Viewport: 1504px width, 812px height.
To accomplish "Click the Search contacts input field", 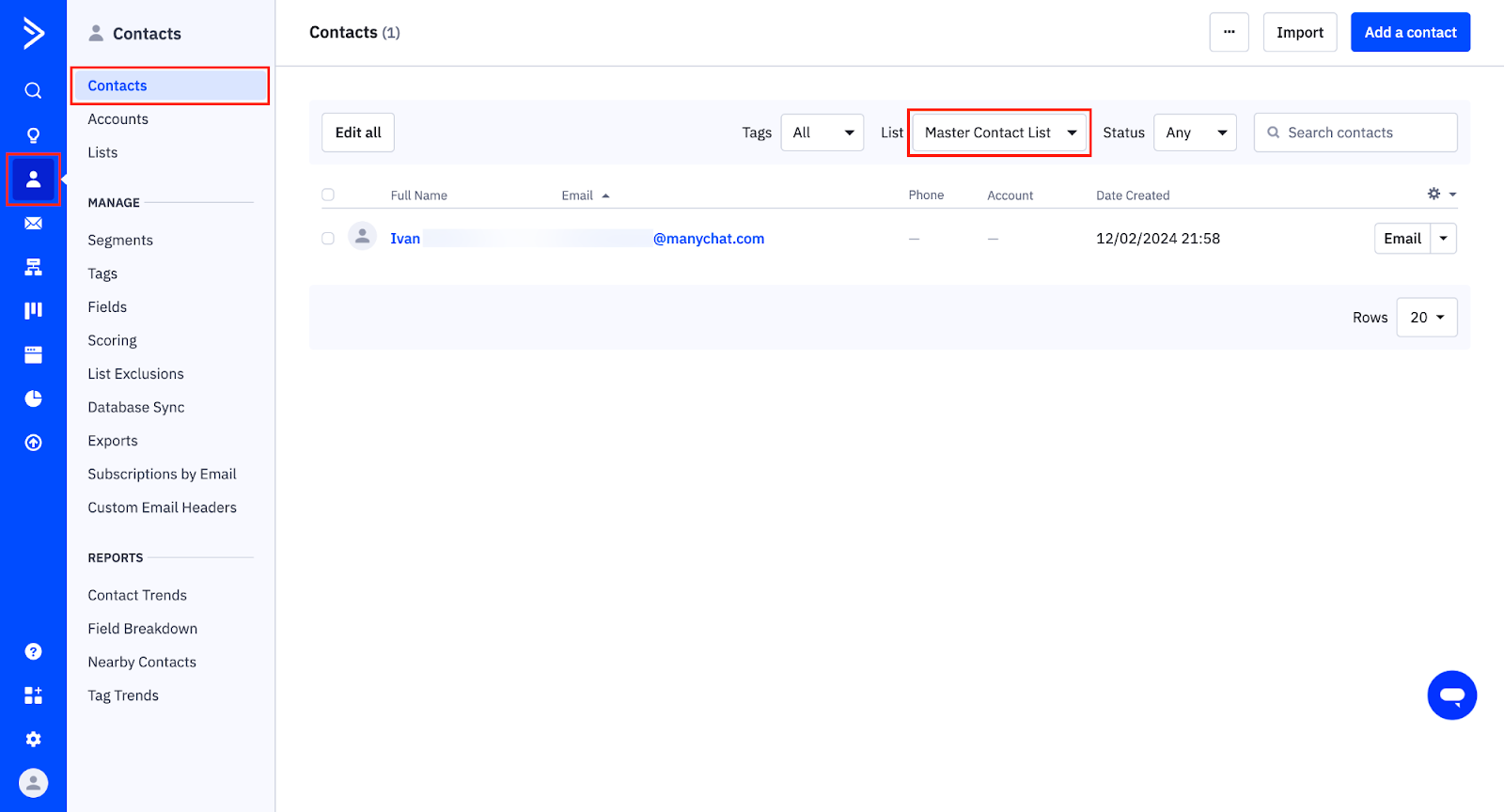I will pyautogui.click(x=1363, y=133).
